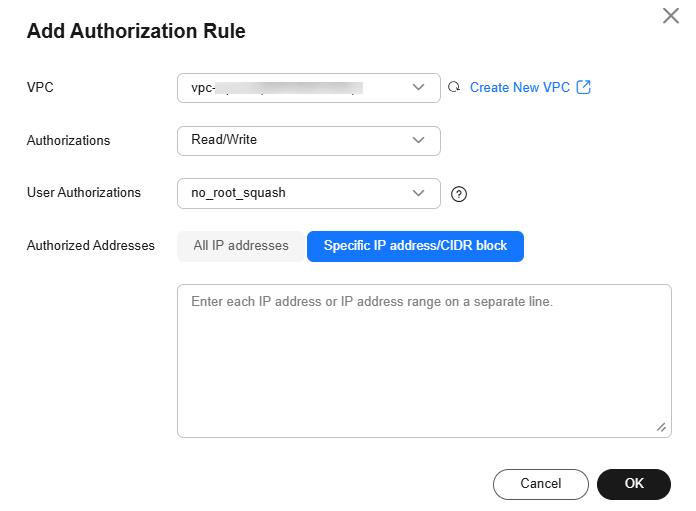This screenshot has width=696, height=511.
Task: Click the Create New VPC link
Action: [519, 88]
